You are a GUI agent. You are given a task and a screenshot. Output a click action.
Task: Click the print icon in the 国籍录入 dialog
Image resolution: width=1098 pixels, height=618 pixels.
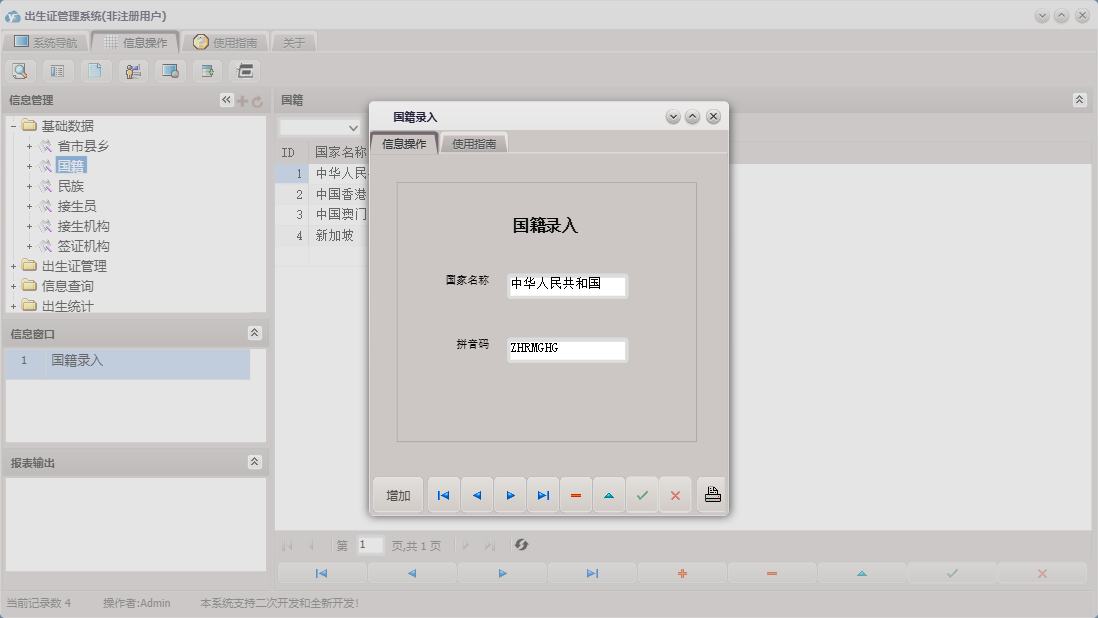[711, 494]
